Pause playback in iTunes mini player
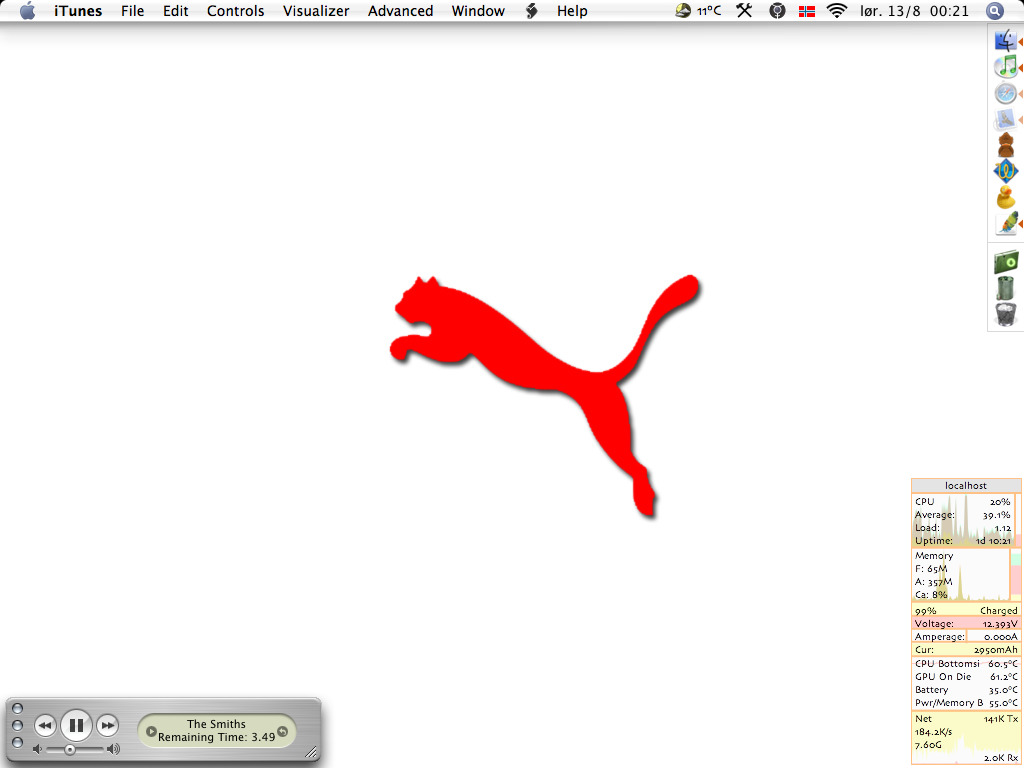 pos(76,725)
